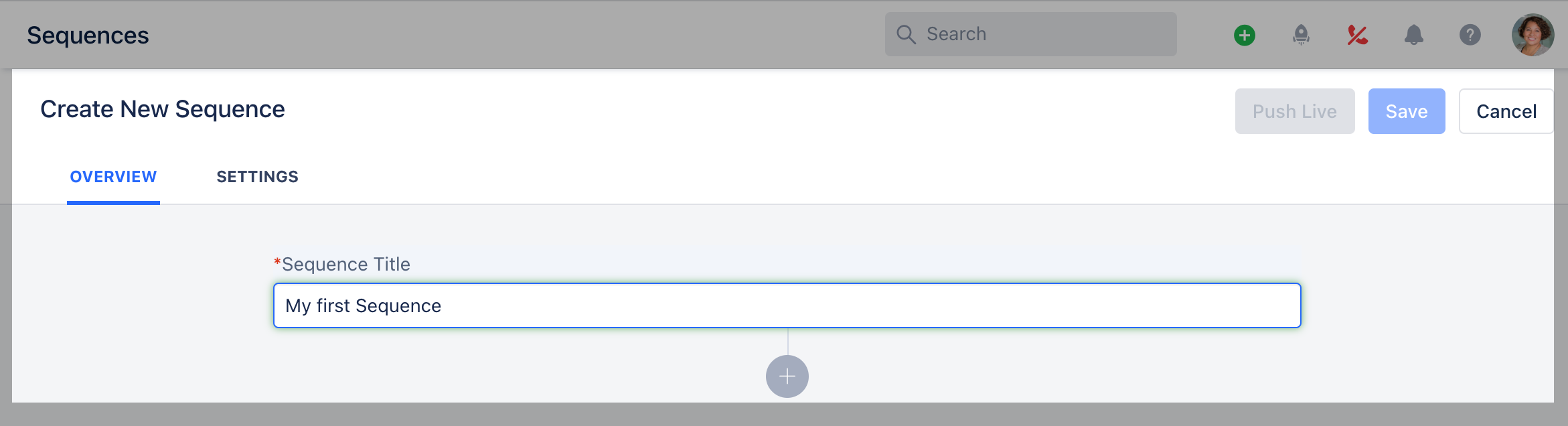The height and width of the screenshot is (426, 1568).
Task: Switch to the Settings tab
Action: coord(257,177)
